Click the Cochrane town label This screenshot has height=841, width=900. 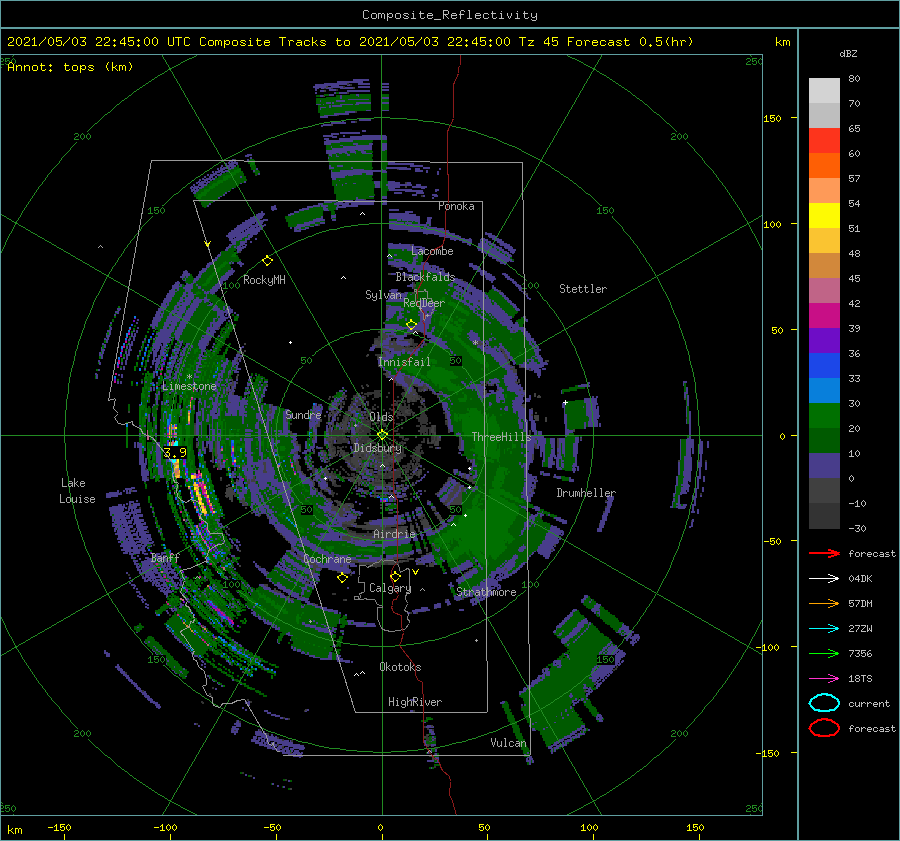[x=327, y=559]
